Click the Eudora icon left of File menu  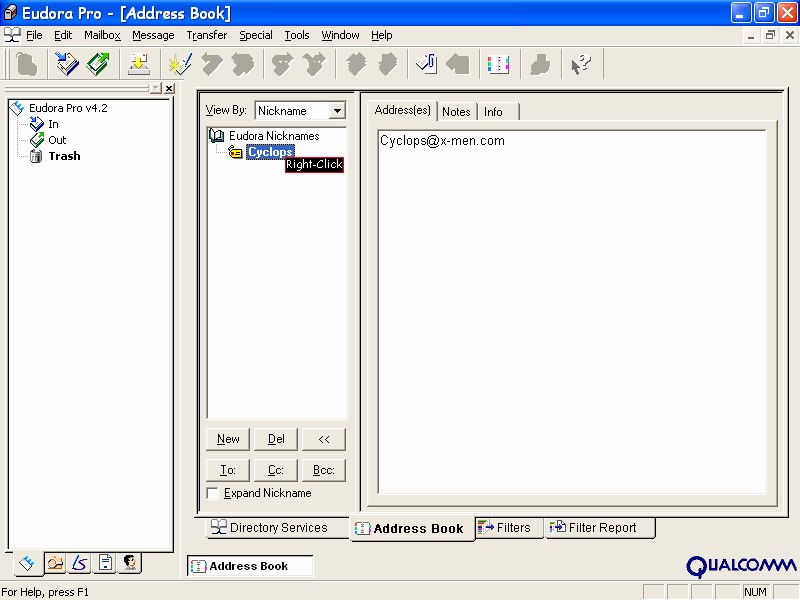pyautogui.click(x=12, y=35)
